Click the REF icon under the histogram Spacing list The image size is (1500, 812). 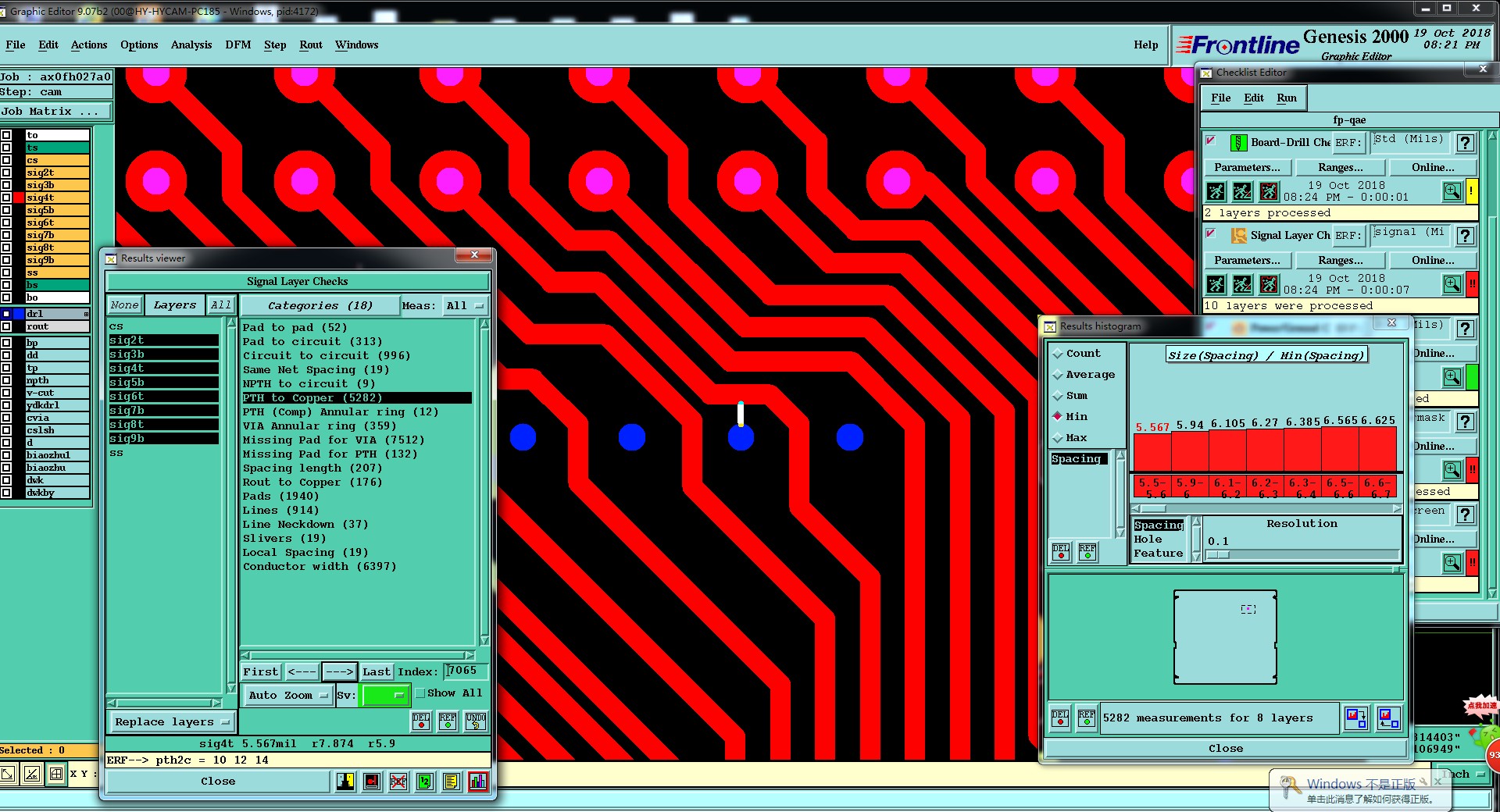[1087, 552]
